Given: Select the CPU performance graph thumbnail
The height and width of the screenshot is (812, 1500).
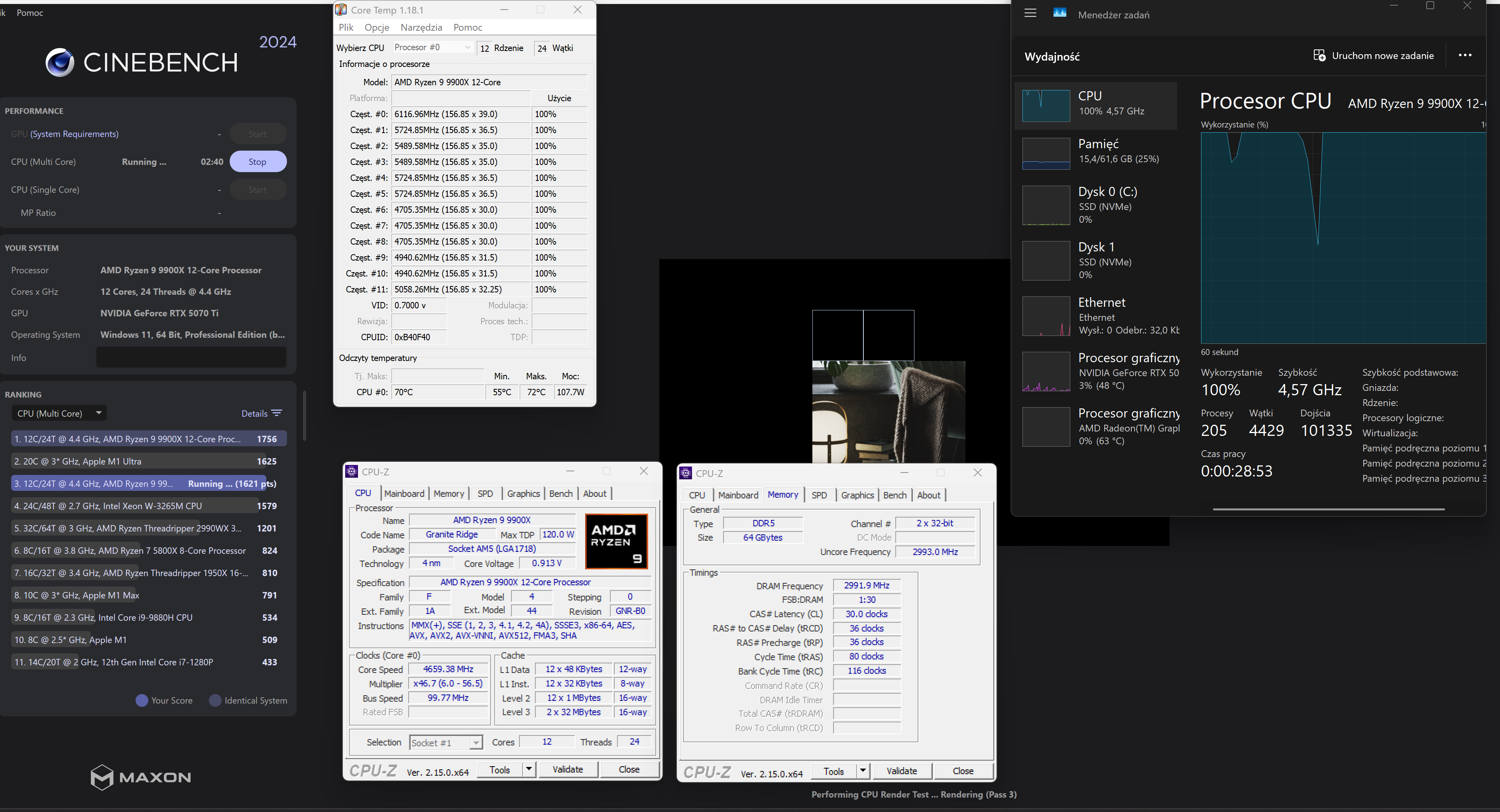Looking at the screenshot, I should [1046, 105].
